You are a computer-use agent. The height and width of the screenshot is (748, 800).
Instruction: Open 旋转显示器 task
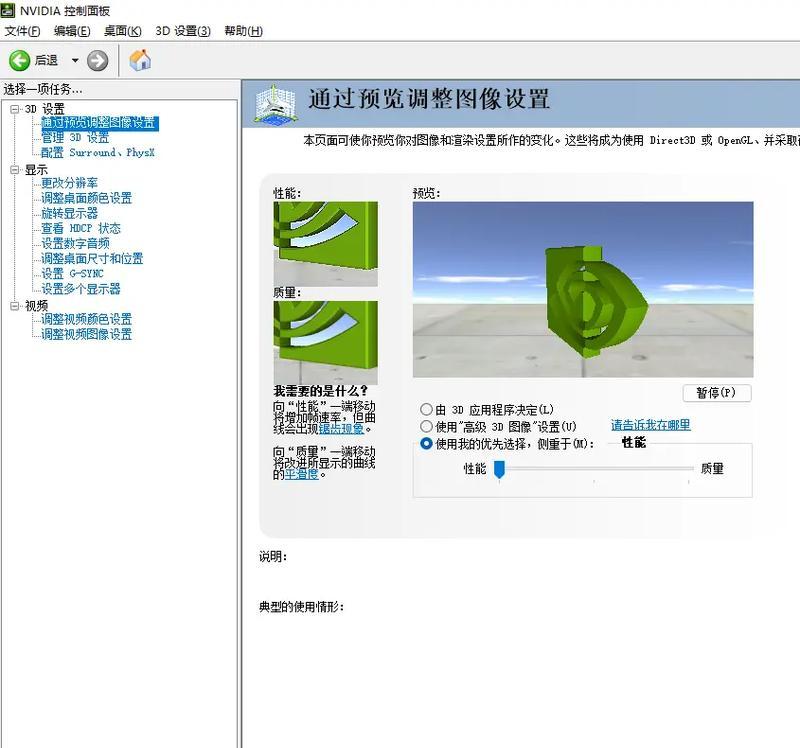(69, 213)
